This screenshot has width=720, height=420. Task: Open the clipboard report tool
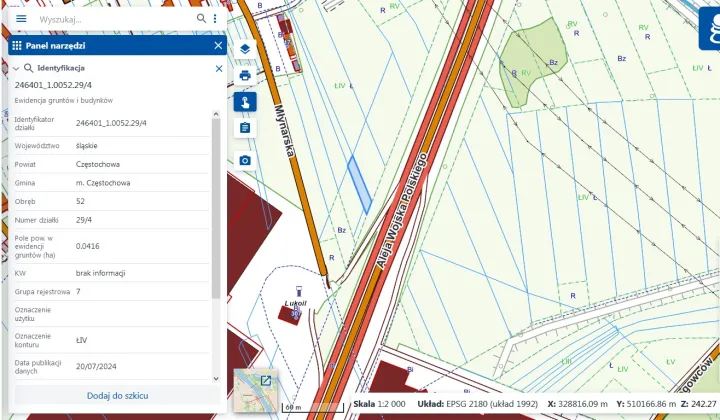[x=245, y=129]
